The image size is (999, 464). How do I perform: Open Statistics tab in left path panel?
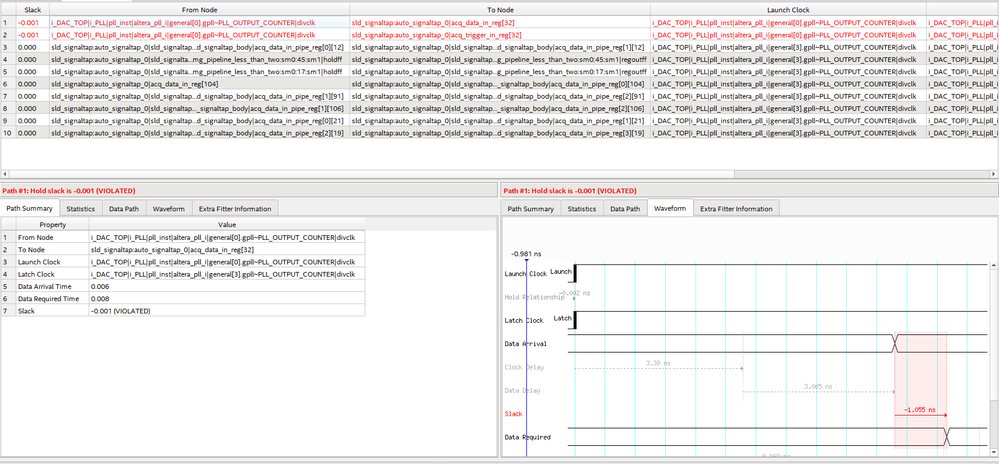(x=82, y=209)
